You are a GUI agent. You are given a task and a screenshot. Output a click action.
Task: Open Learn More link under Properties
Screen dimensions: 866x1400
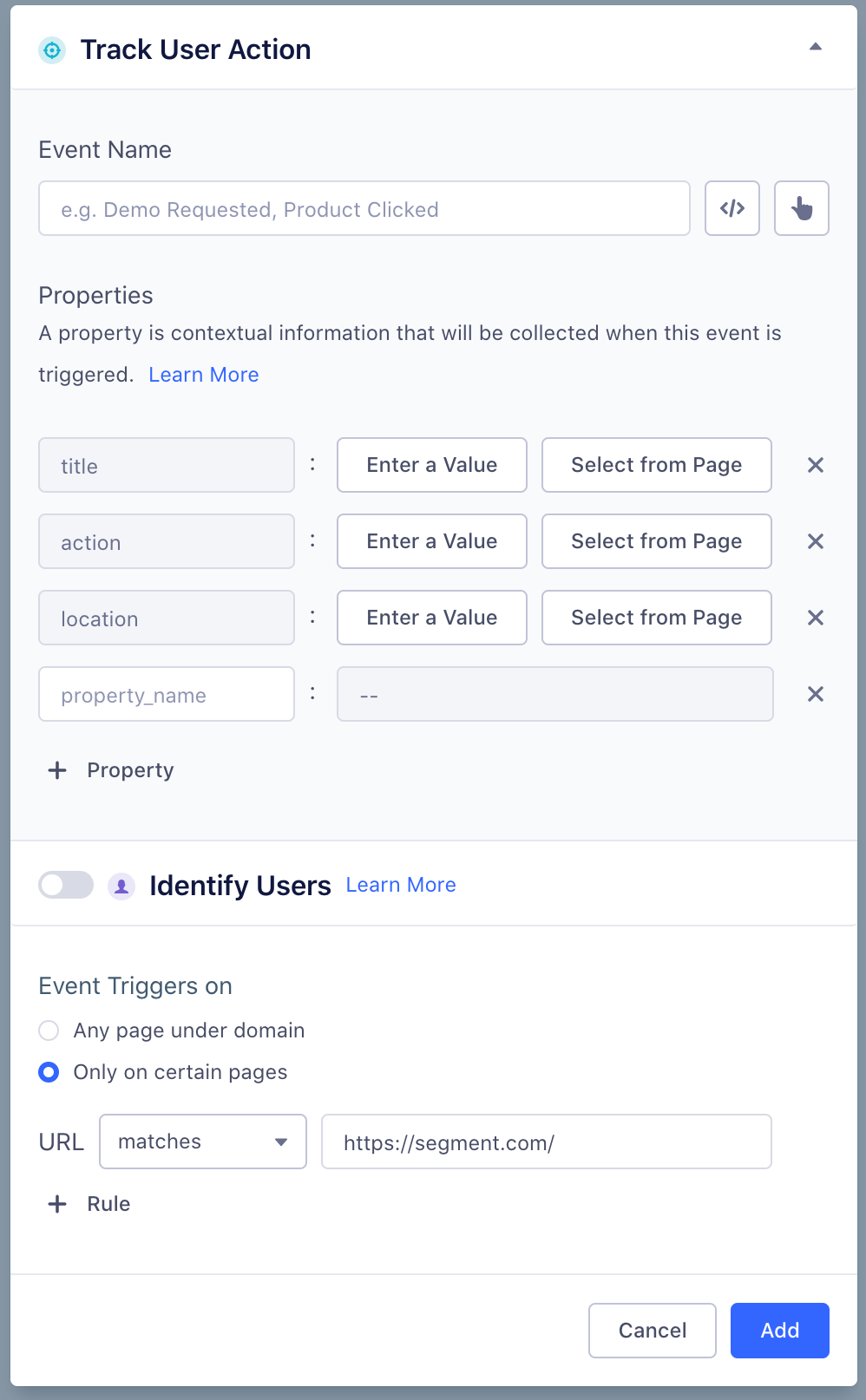coord(204,375)
